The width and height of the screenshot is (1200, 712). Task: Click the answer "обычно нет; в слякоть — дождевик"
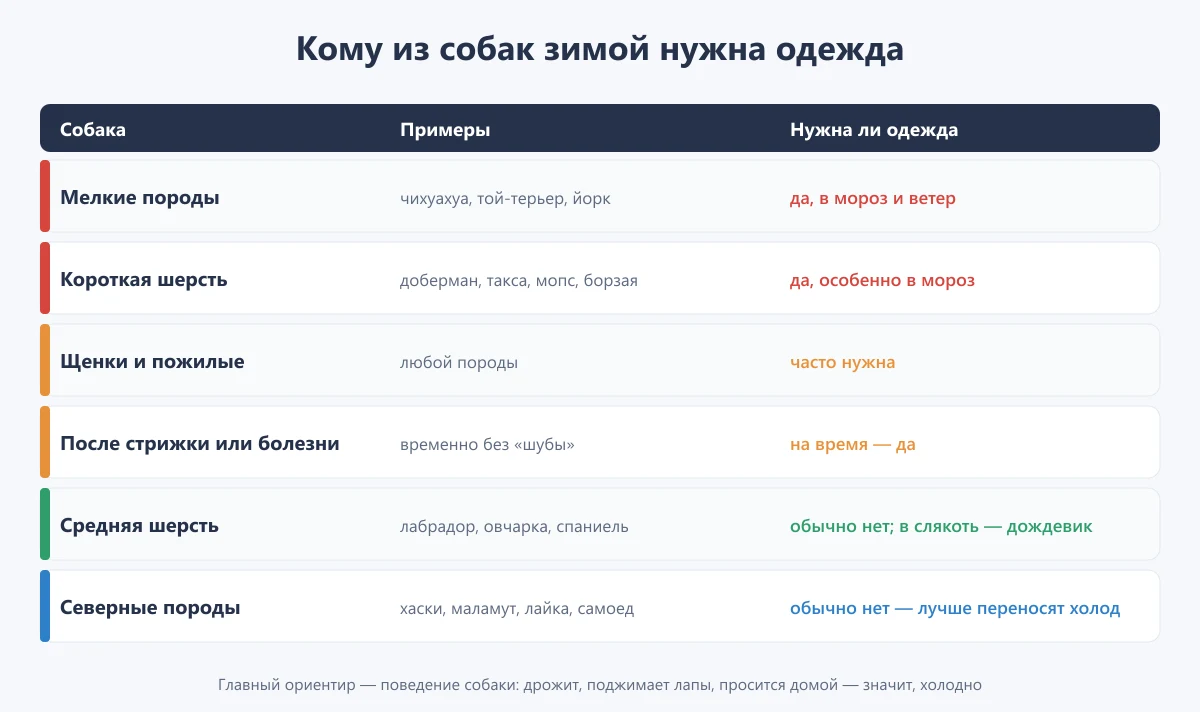pyautogui.click(x=941, y=526)
